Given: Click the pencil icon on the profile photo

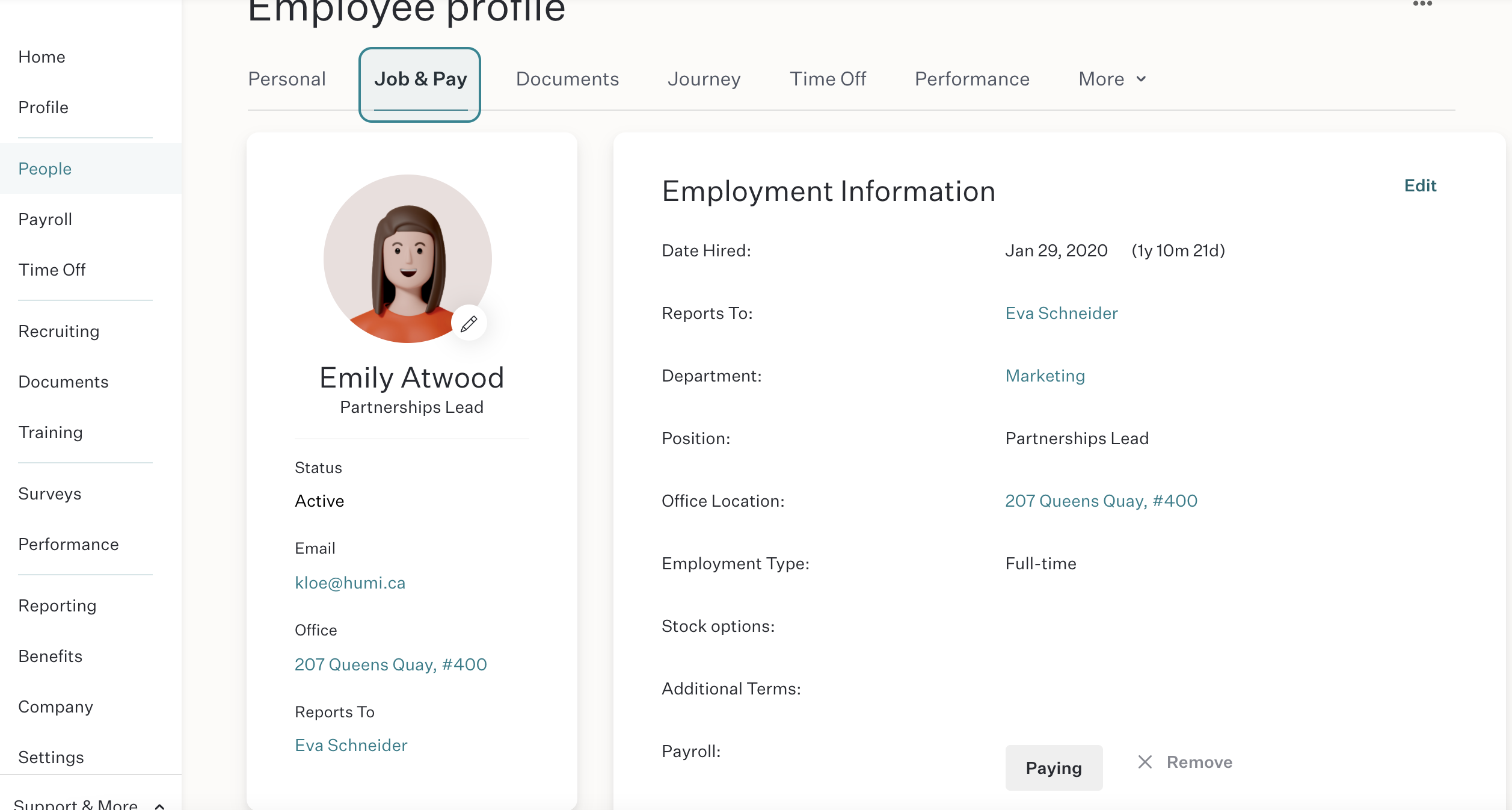Looking at the screenshot, I should (469, 323).
